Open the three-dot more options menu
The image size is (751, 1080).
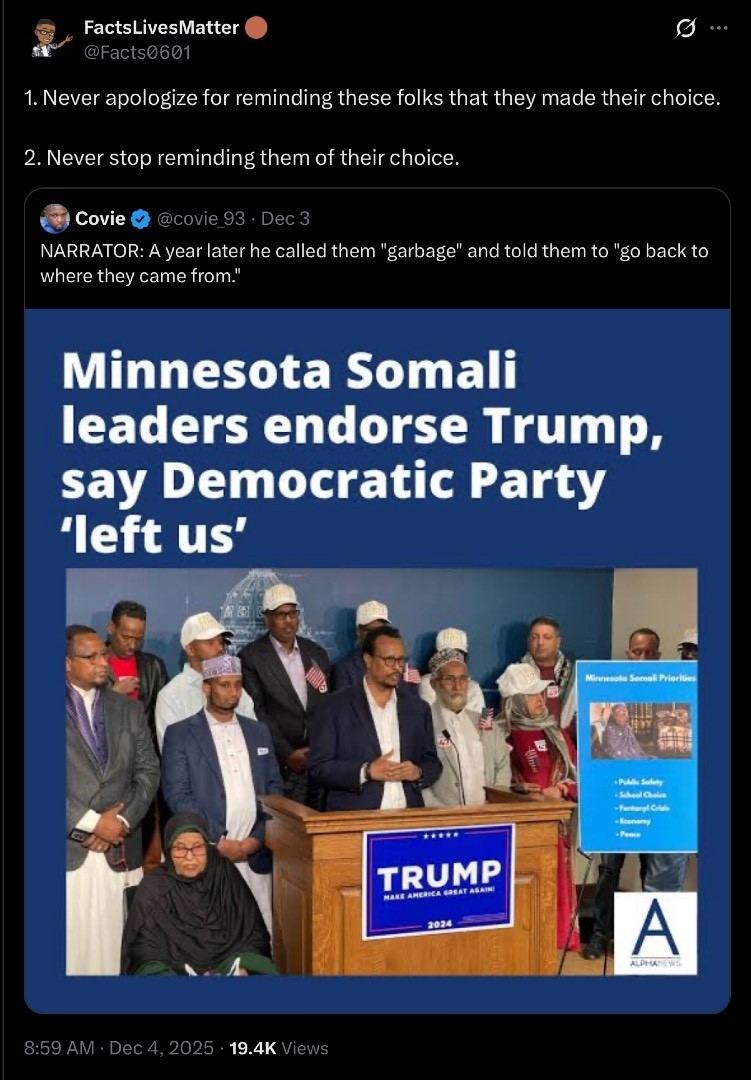(719, 28)
